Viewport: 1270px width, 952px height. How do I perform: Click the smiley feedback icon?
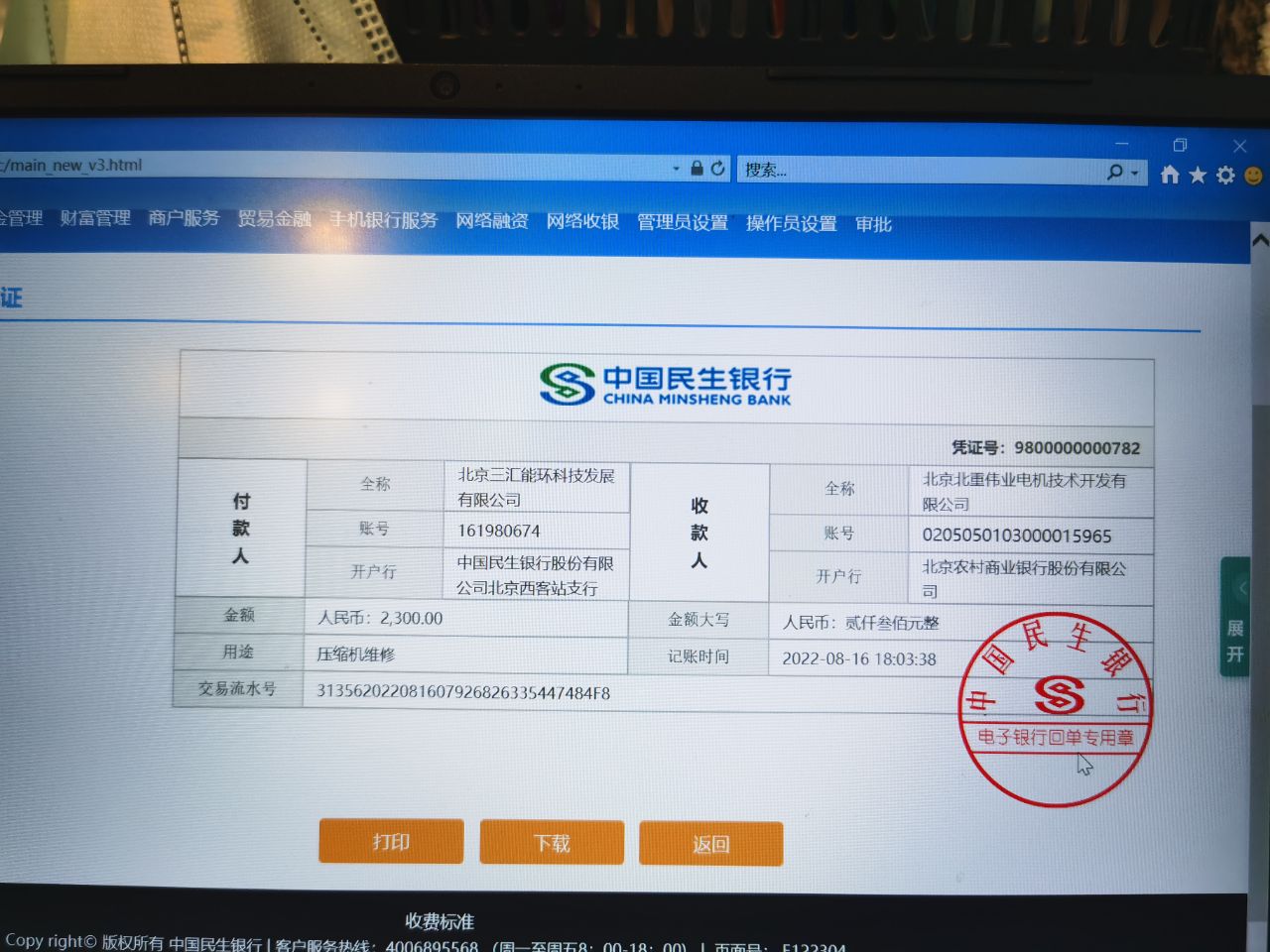click(1254, 176)
